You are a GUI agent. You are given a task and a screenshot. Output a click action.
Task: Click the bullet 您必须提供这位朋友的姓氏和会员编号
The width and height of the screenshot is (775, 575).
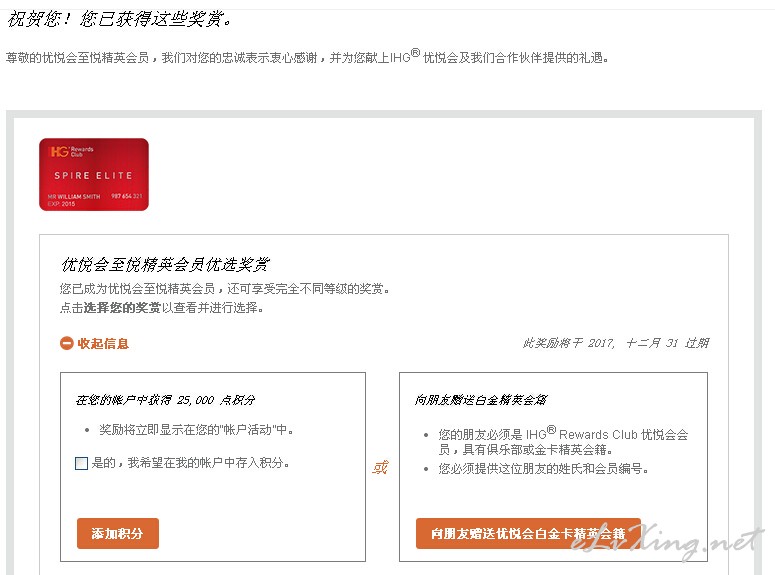(543, 469)
